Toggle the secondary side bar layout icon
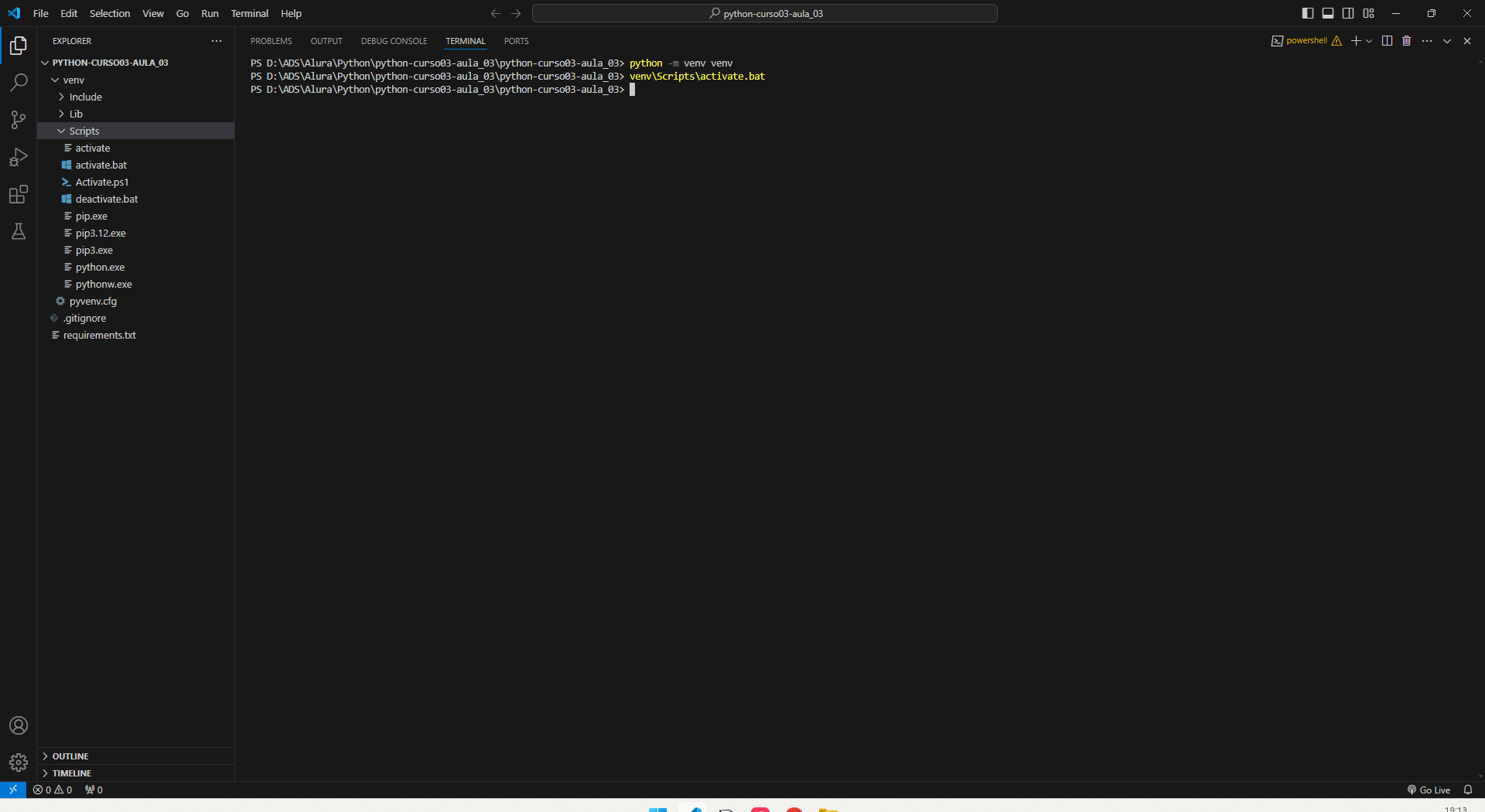Viewport: 1485px width, 812px height. [1348, 13]
